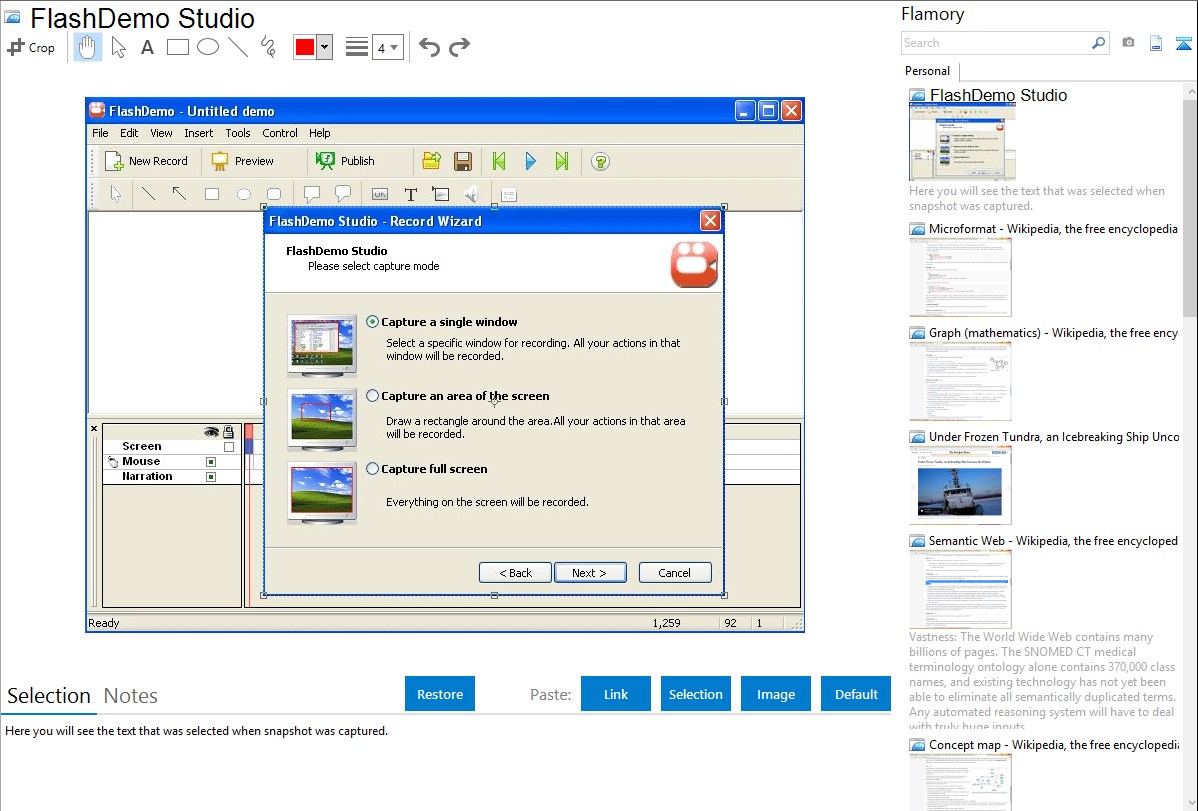
Task: Pick the ellipse shape tool in Flamory toolbar
Action: tap(208, 47)
